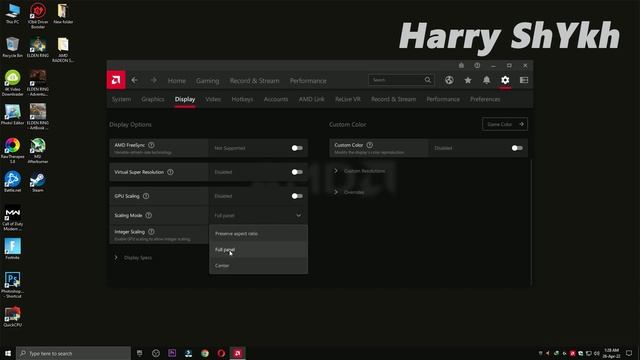Open Call of Duty Modern Warfare shortcut
Screen dimensions: 640x360
[12, 218]
